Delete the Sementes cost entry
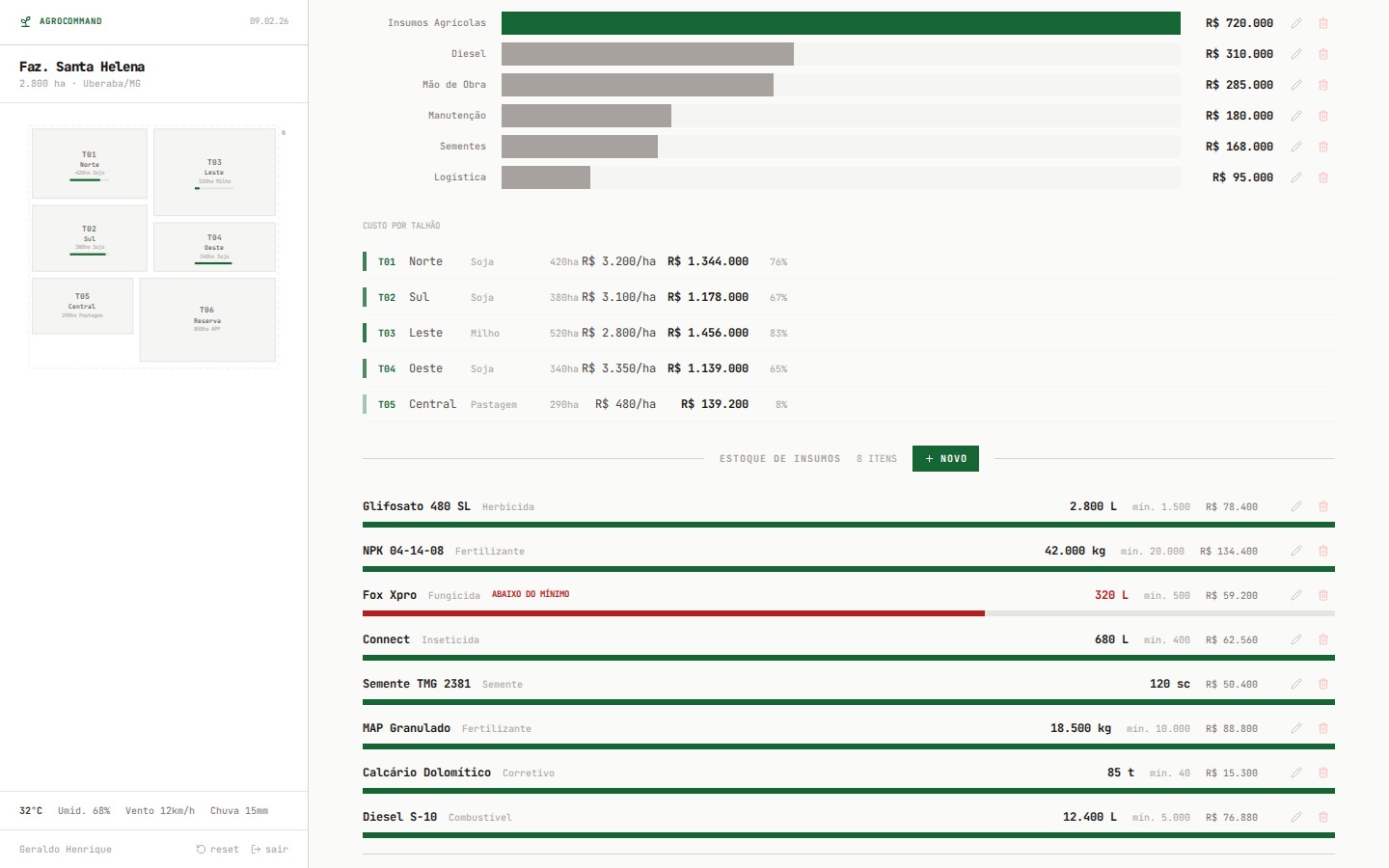Viewport: 1389px width, 868px height. (x=1322, y=147)
